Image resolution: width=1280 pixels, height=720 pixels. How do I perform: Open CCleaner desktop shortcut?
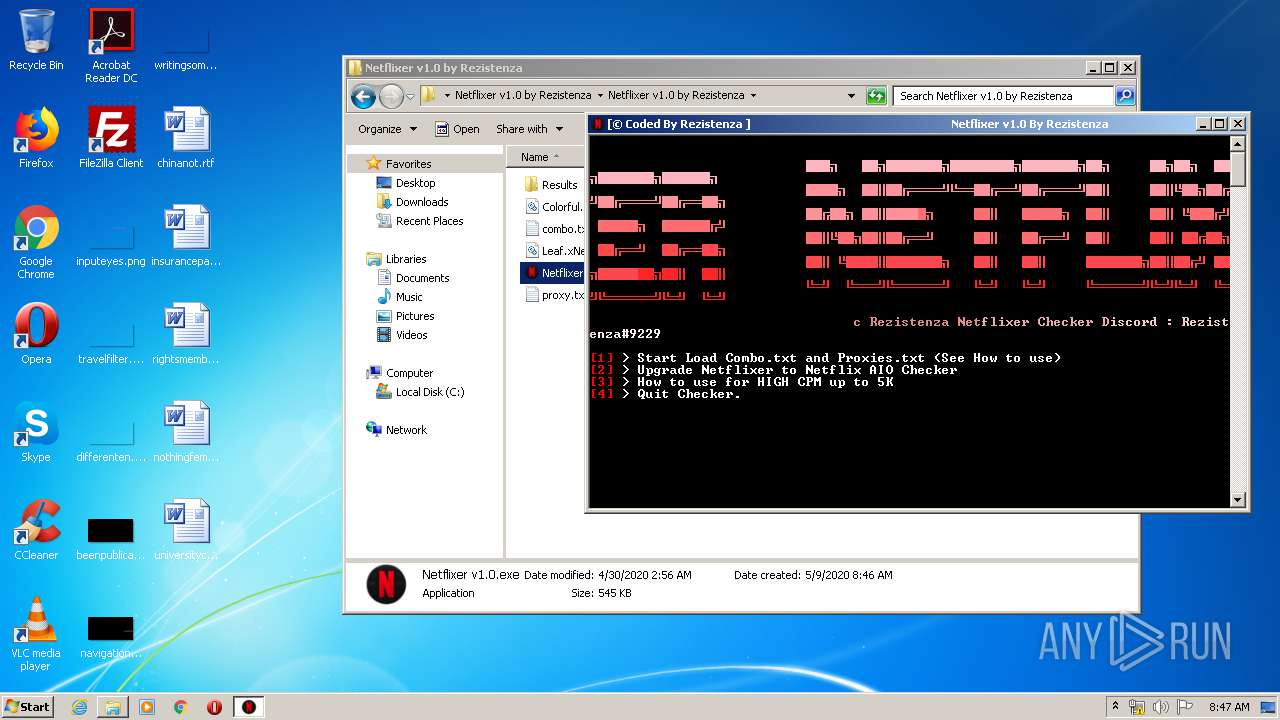36,530
